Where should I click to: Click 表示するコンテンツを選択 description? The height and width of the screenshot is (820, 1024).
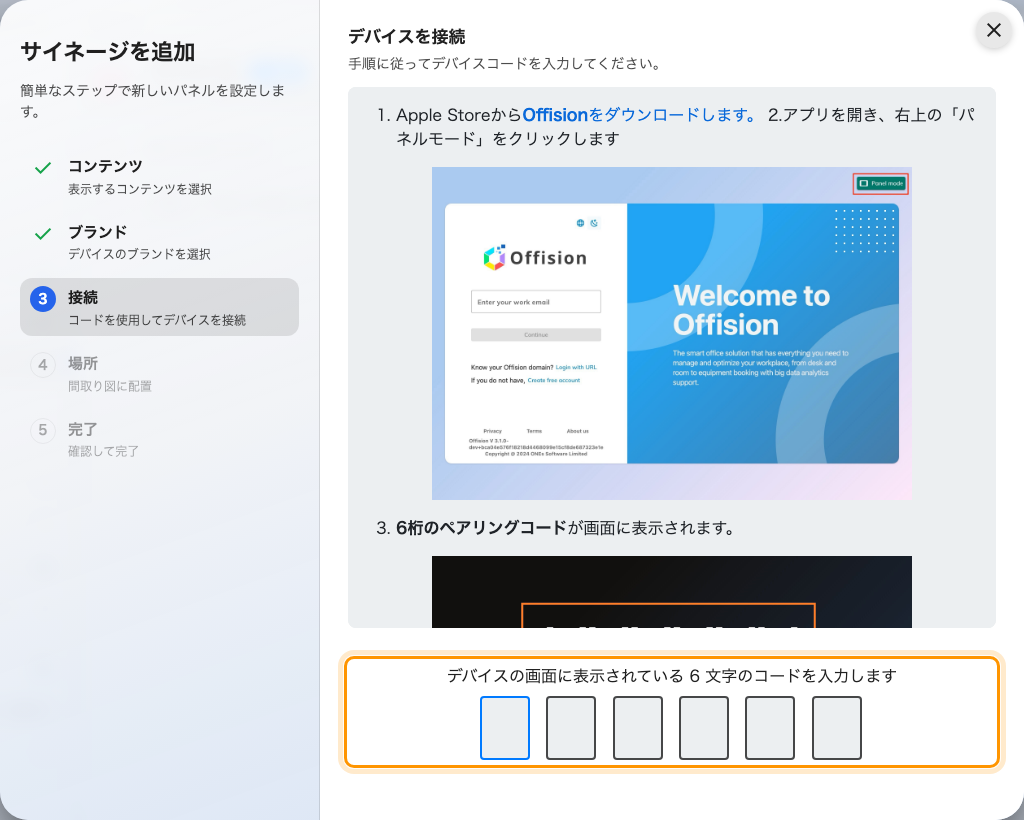coord(140,189)
